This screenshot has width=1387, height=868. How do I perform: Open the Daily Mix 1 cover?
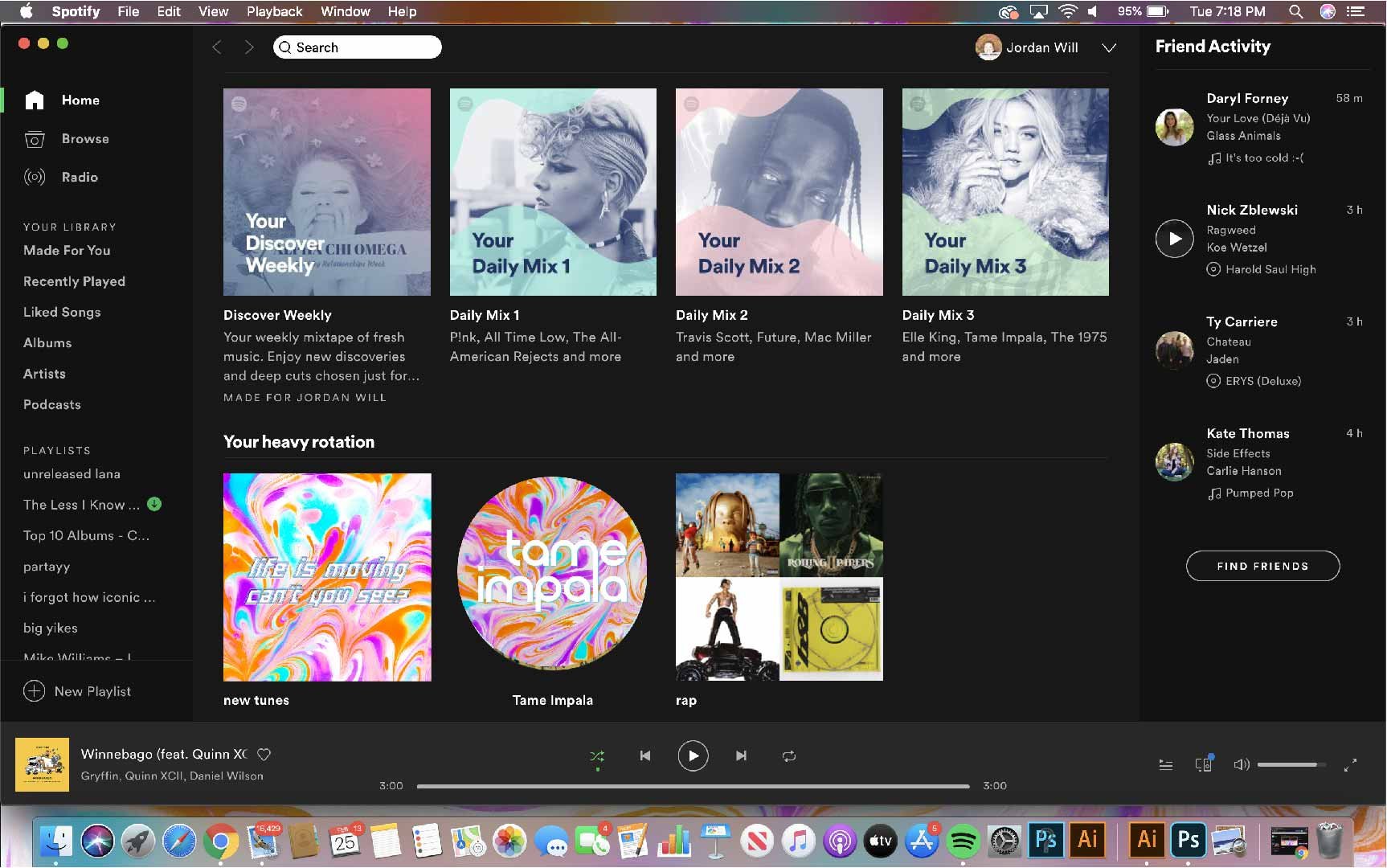pos(553,192)
